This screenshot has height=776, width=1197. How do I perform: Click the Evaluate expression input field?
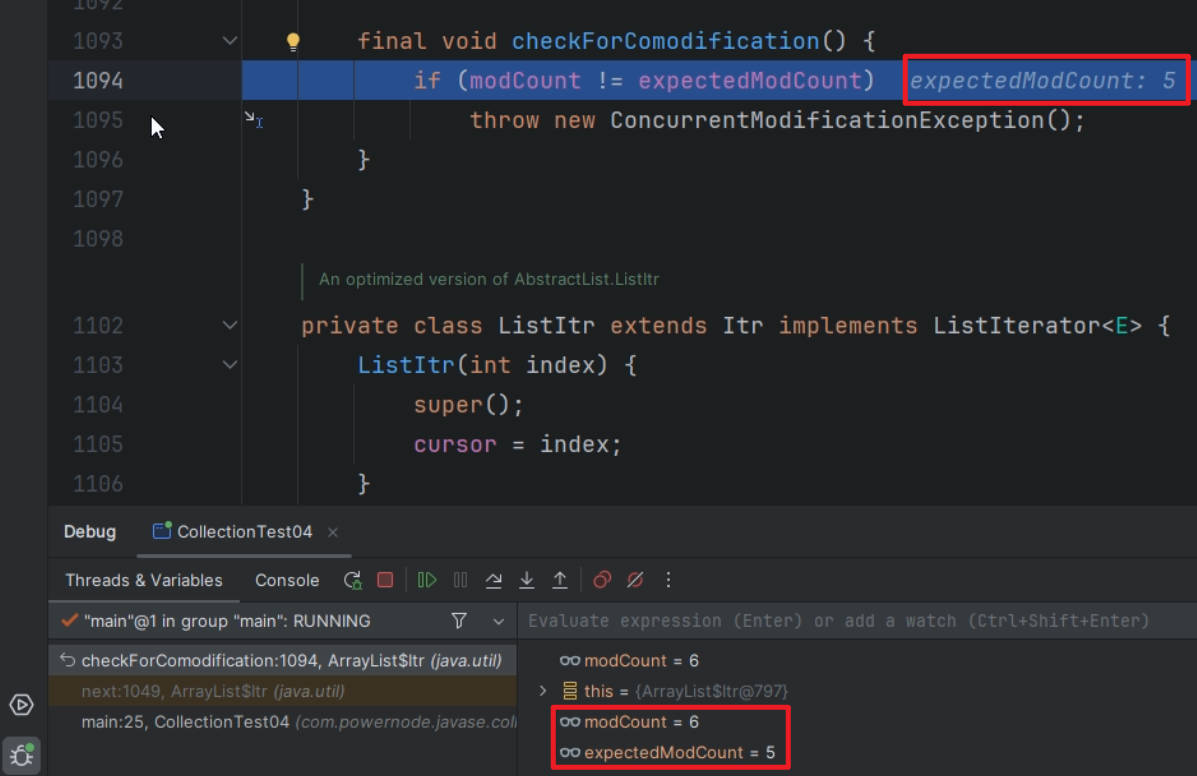[x=838, y=621]
